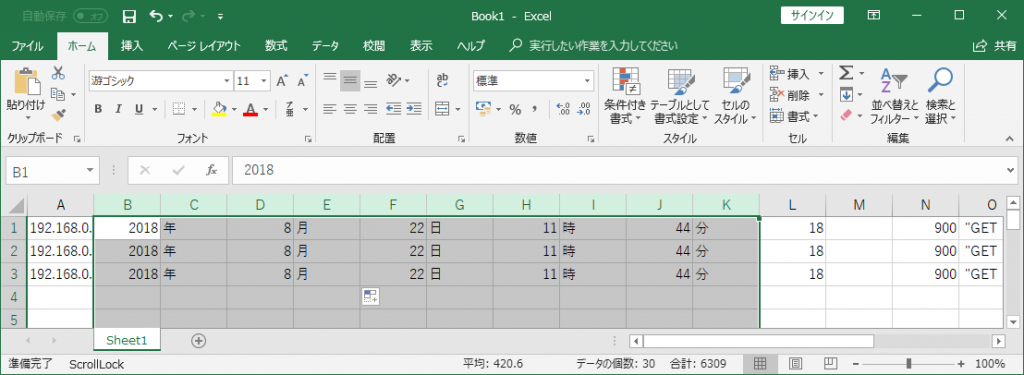Screen dimensions: 1024x375
Task: Add a new sheet with plus button
Action: point(199,340)
